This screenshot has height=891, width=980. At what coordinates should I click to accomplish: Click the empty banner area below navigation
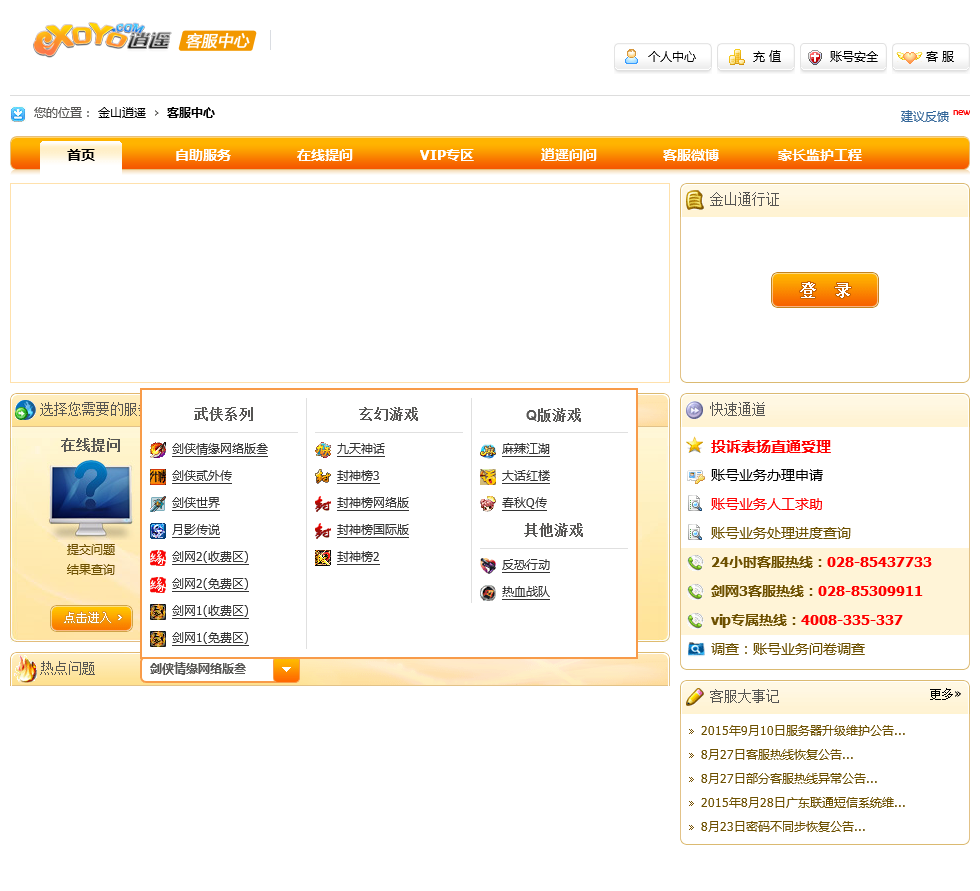point(340,283)
